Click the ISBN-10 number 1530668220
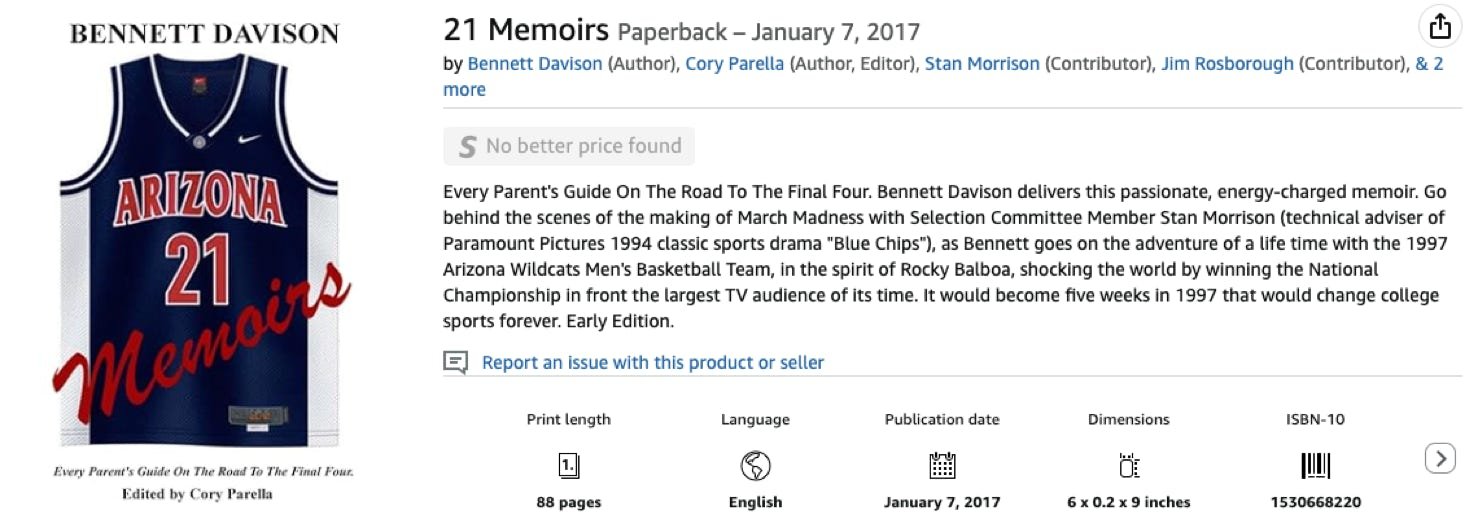This screenshot has width=1478, height=528. click(1315, 502)
